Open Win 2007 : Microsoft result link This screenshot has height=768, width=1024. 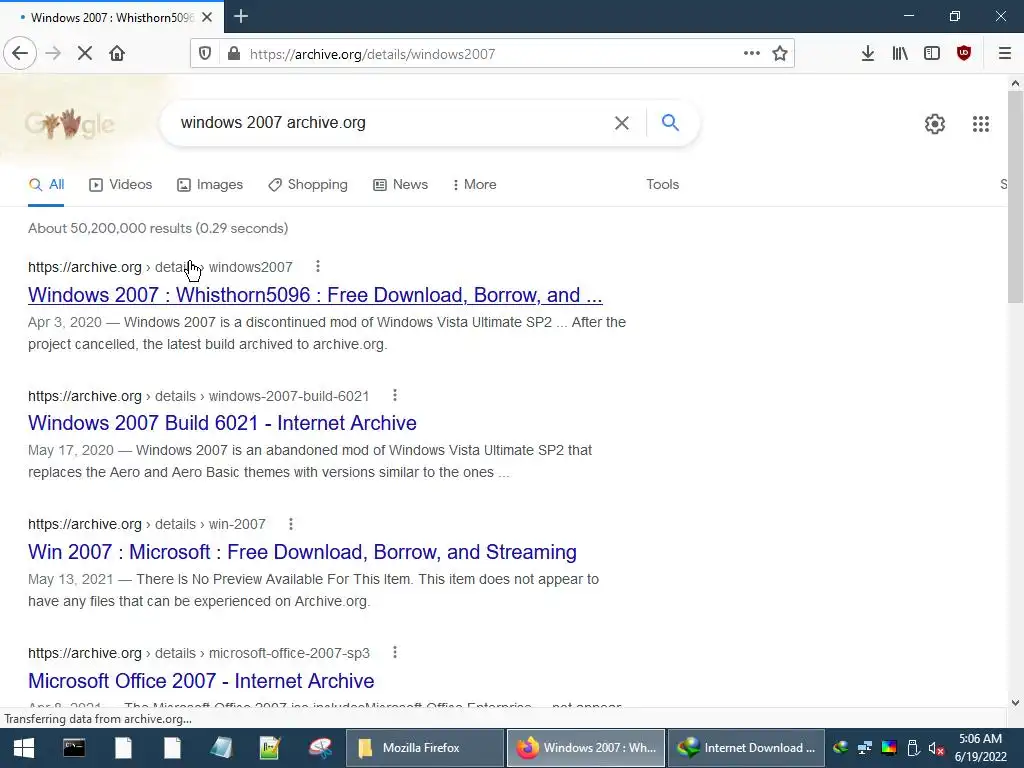coord(302,552)
